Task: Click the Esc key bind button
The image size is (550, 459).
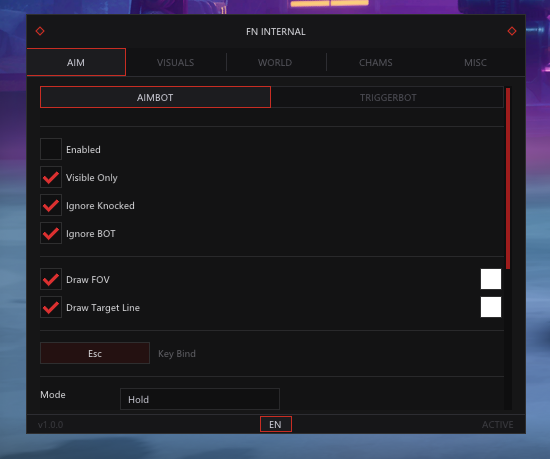Action: pos(95,353)
